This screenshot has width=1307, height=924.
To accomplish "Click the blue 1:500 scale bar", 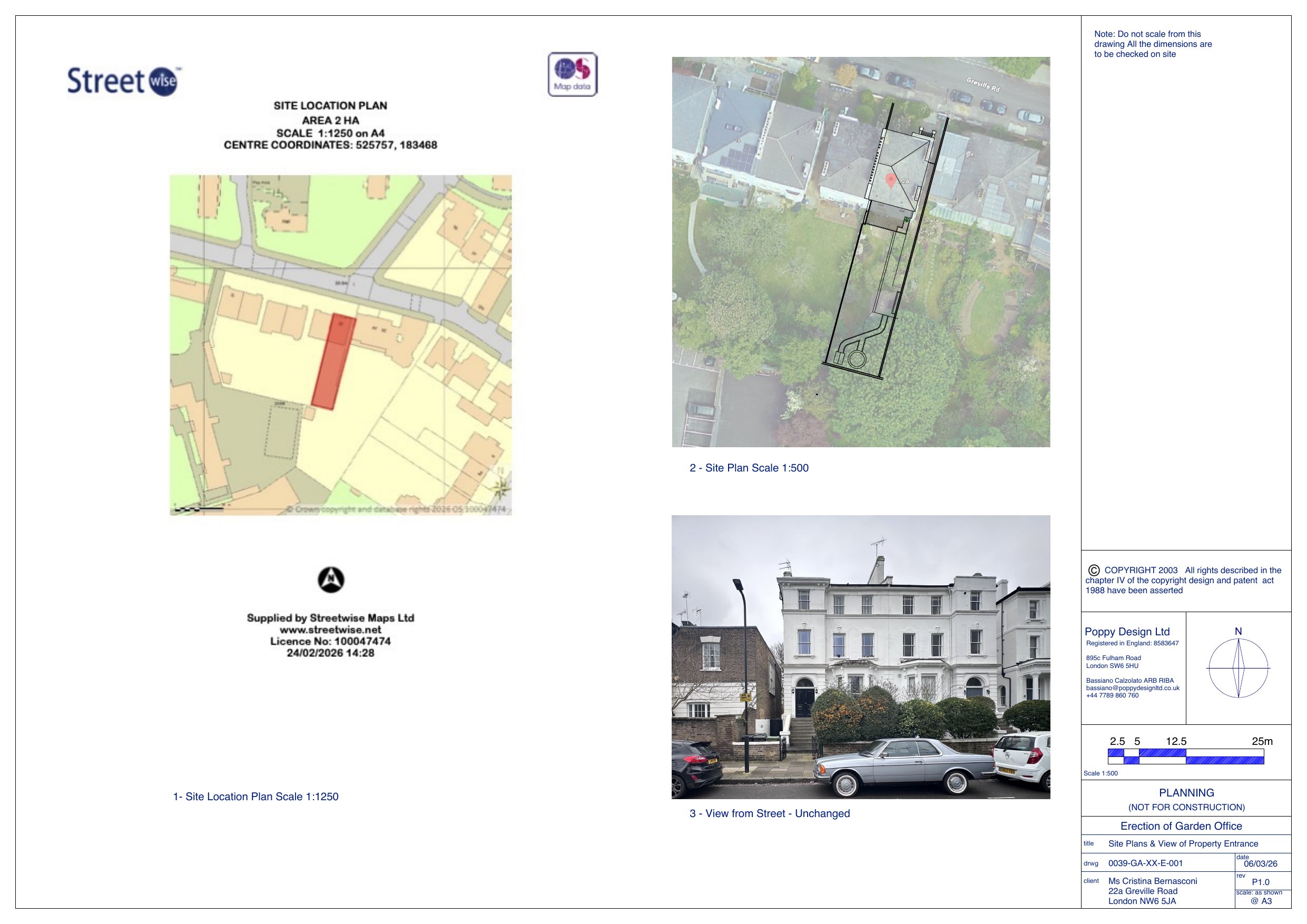I will coord(1186,756).
